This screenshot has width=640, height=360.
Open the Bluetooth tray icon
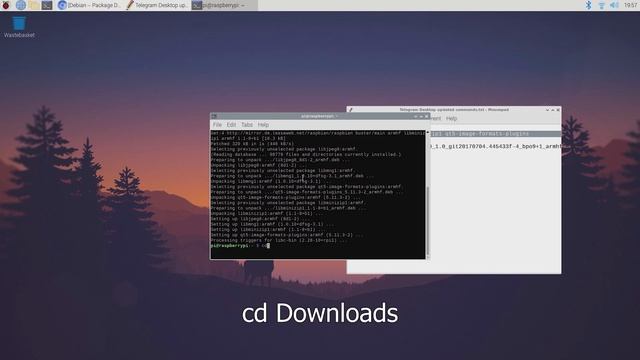[x=588, y=5]
